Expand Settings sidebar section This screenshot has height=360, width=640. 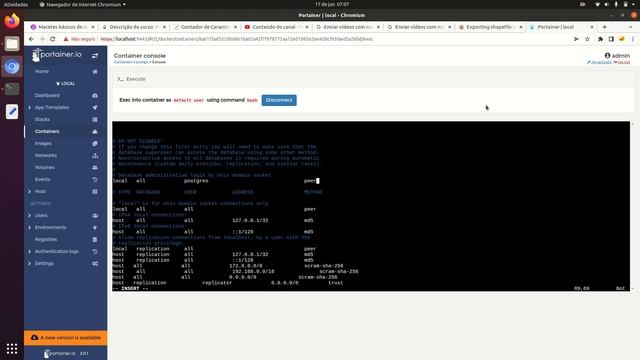pyautogui.click(x=29, y=264)
